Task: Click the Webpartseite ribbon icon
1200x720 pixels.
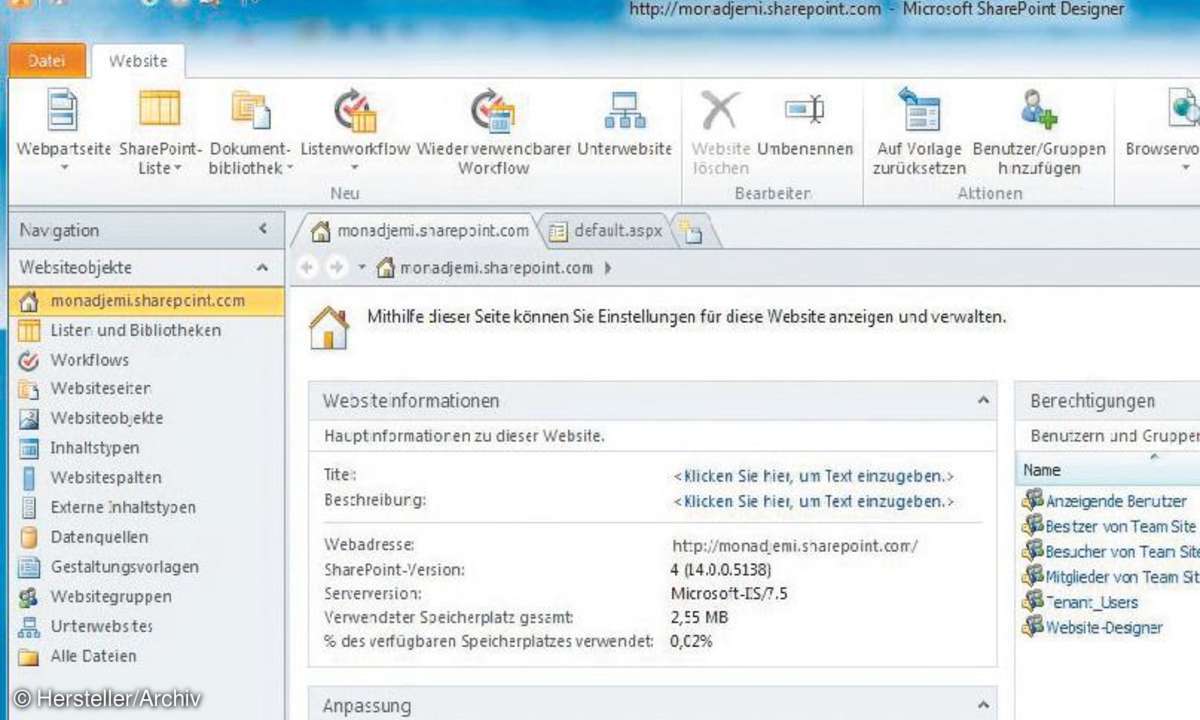Action: (x=63, y=110)
